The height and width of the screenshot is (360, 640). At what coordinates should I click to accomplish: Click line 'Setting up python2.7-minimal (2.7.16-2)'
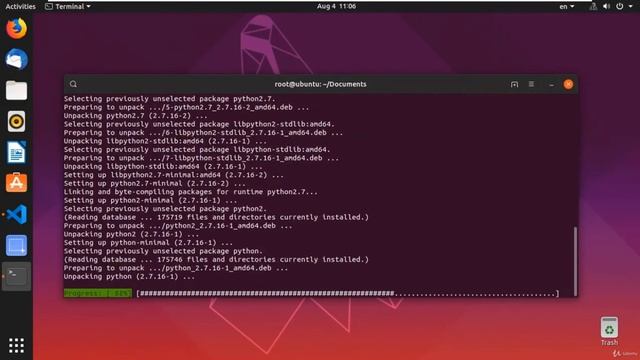[x=155, y=183]
